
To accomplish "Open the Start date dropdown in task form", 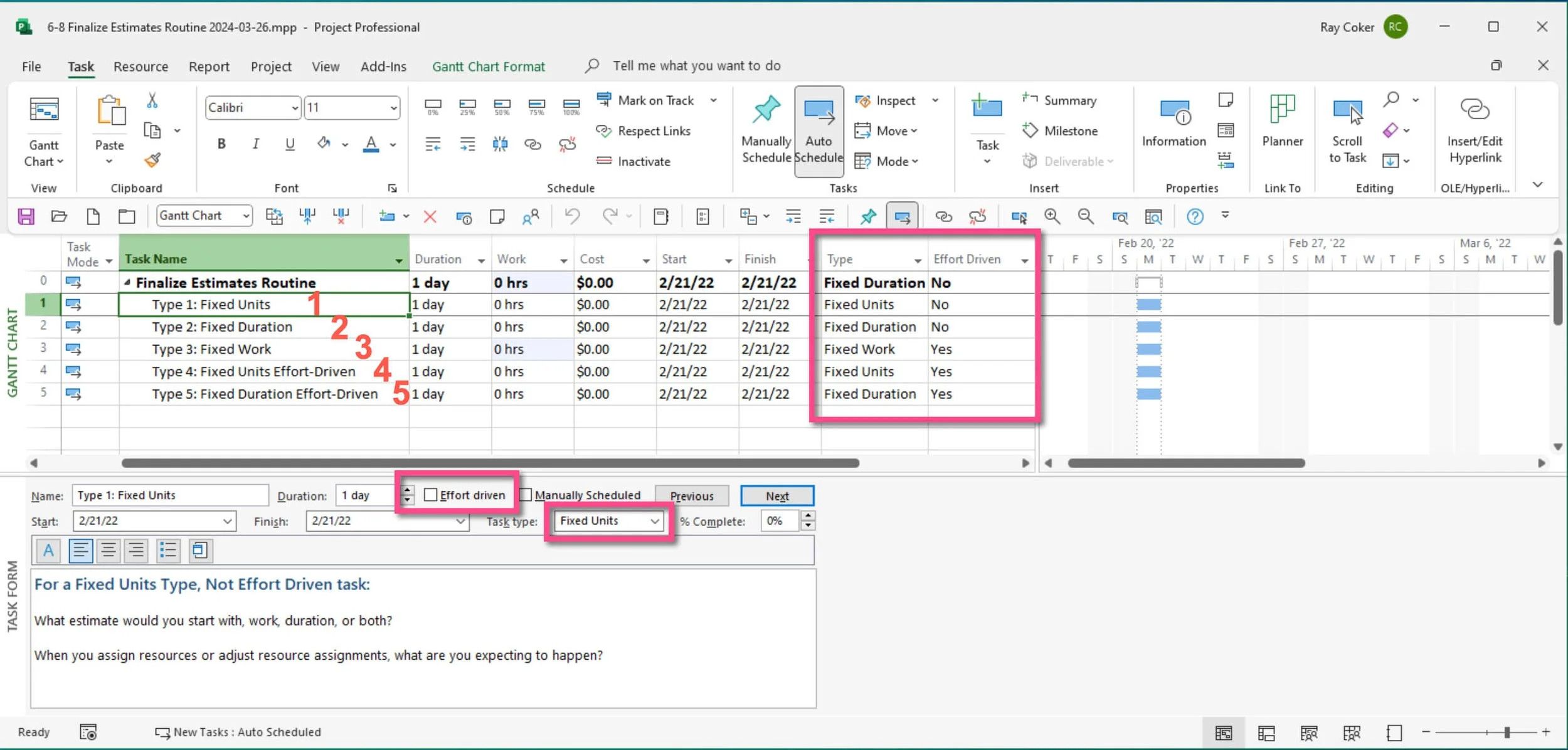I will (x=227, y=521).
